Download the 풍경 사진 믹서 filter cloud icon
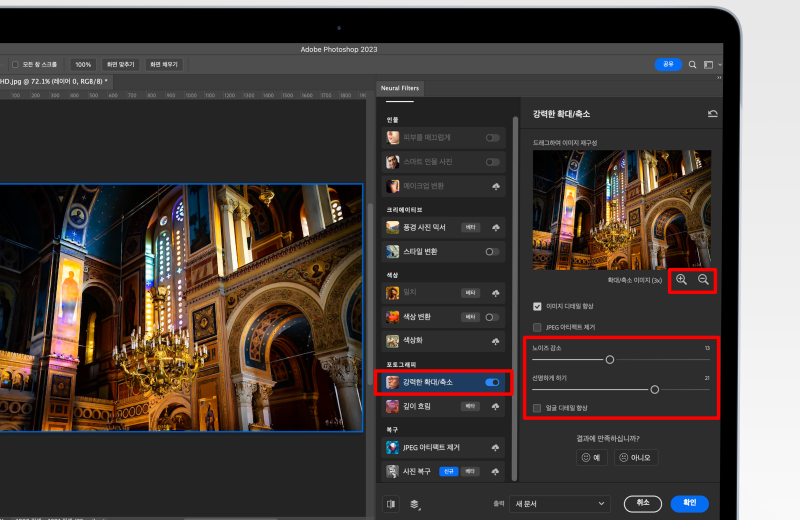 495,228
